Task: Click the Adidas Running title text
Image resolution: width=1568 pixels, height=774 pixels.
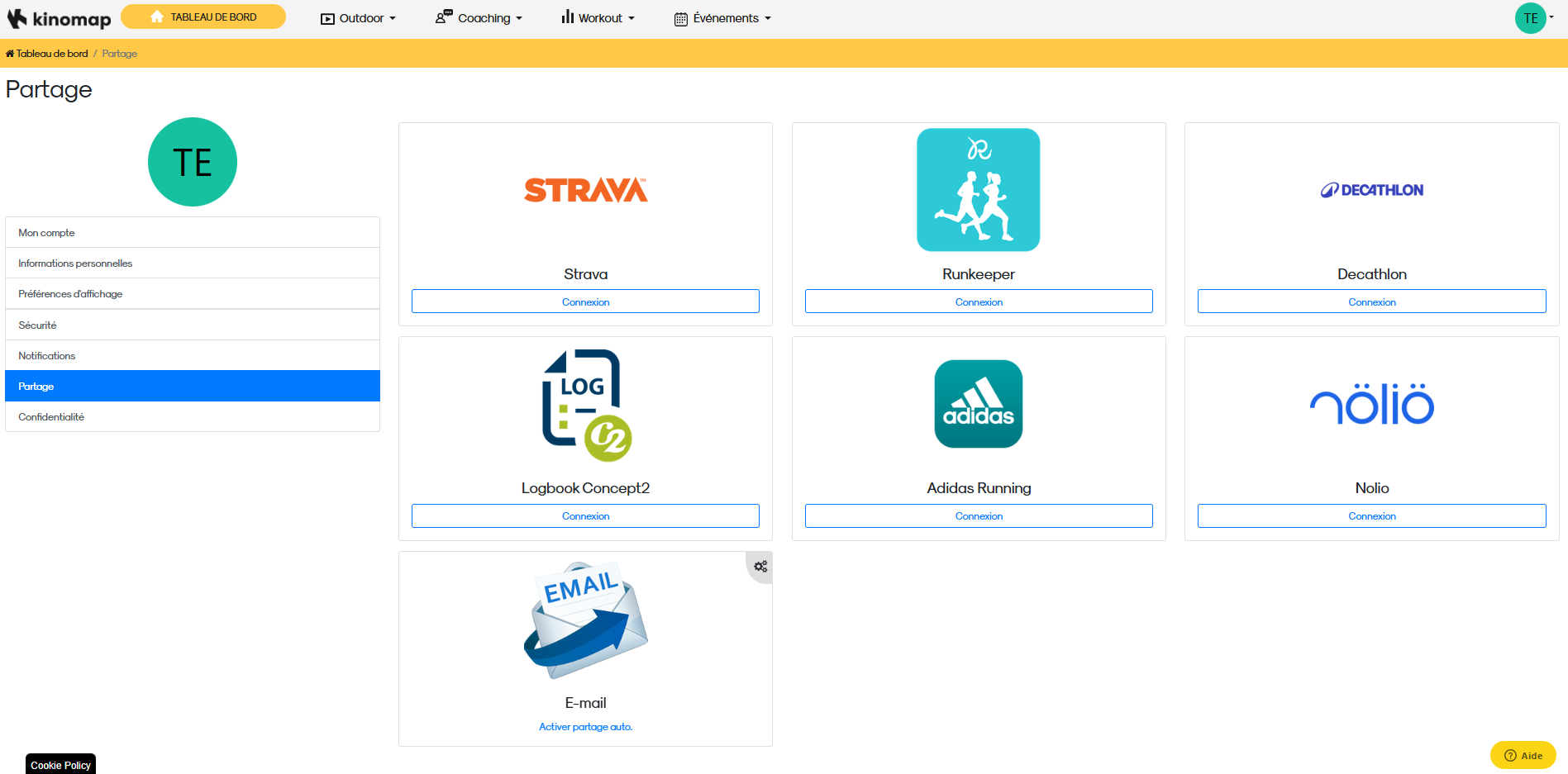Action: tap(979, 488)
